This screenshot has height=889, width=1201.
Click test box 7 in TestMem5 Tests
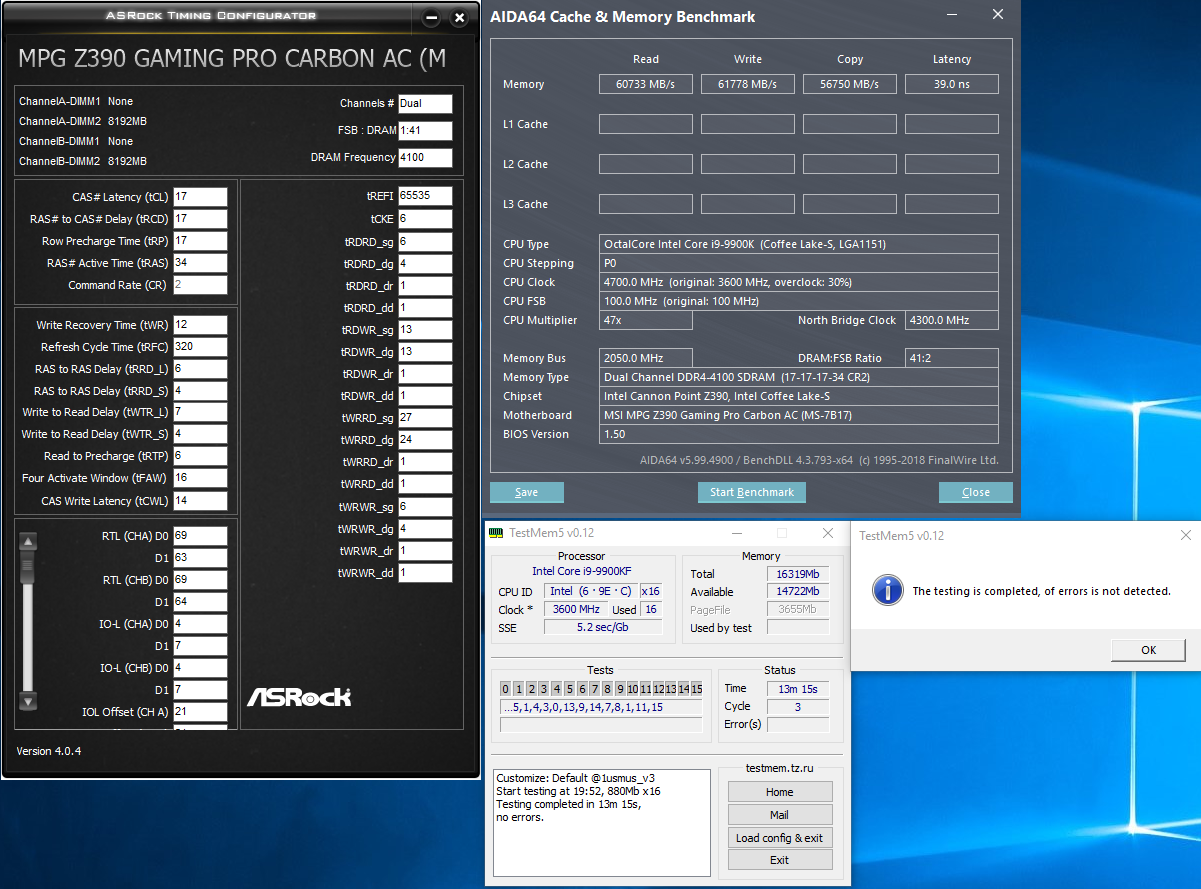pos(595,689)
